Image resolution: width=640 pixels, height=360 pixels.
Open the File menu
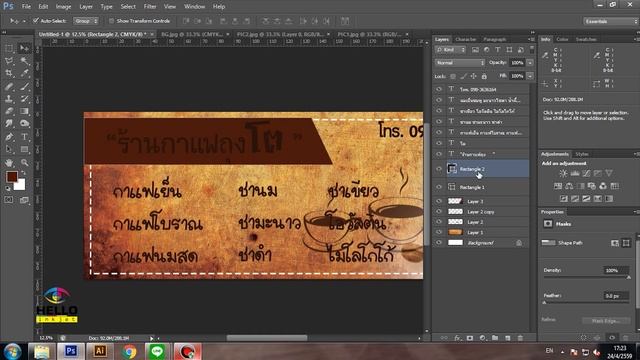click(26, 7)
